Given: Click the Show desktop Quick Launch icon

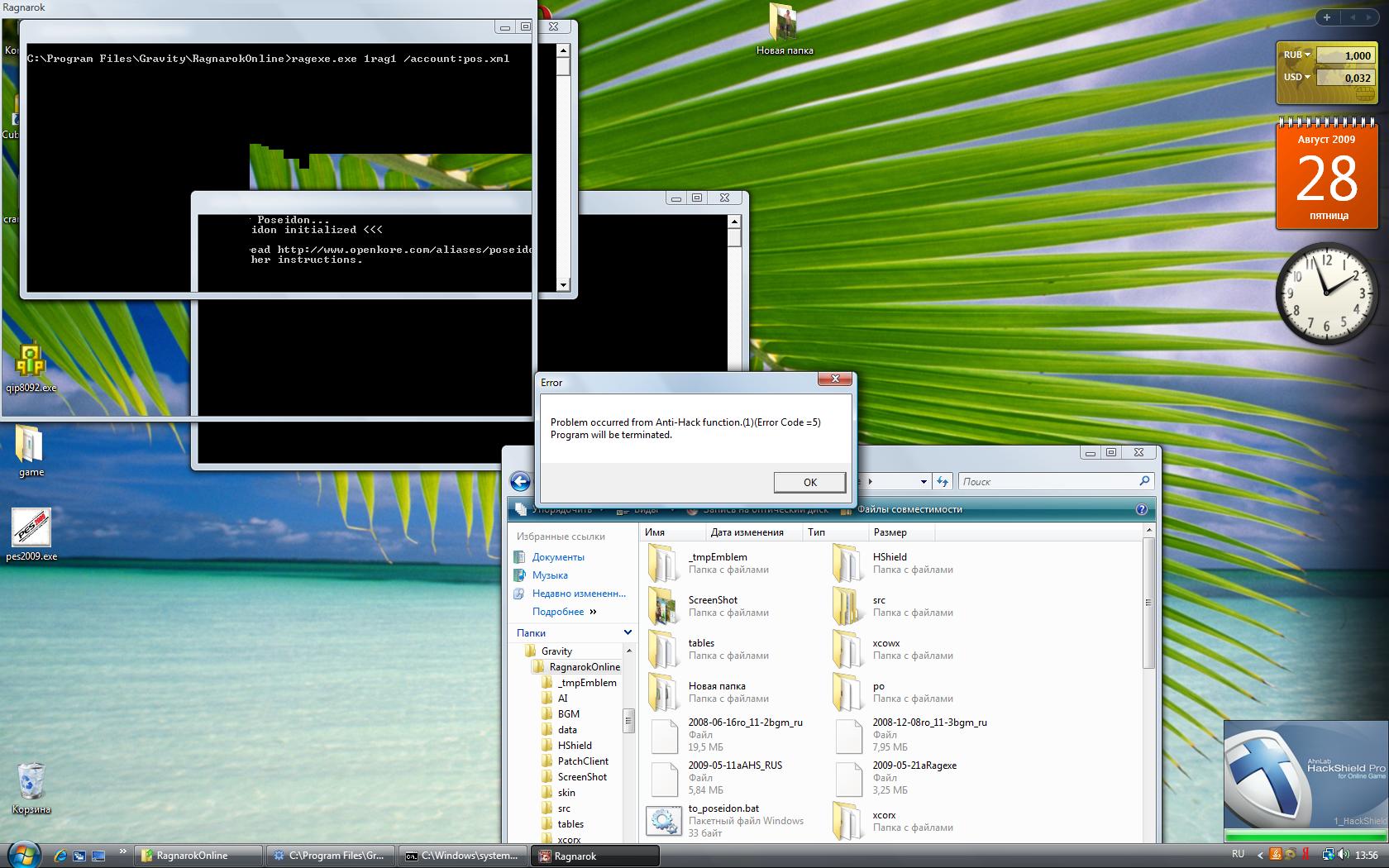Looking at the screenshot, I should 98,856.
